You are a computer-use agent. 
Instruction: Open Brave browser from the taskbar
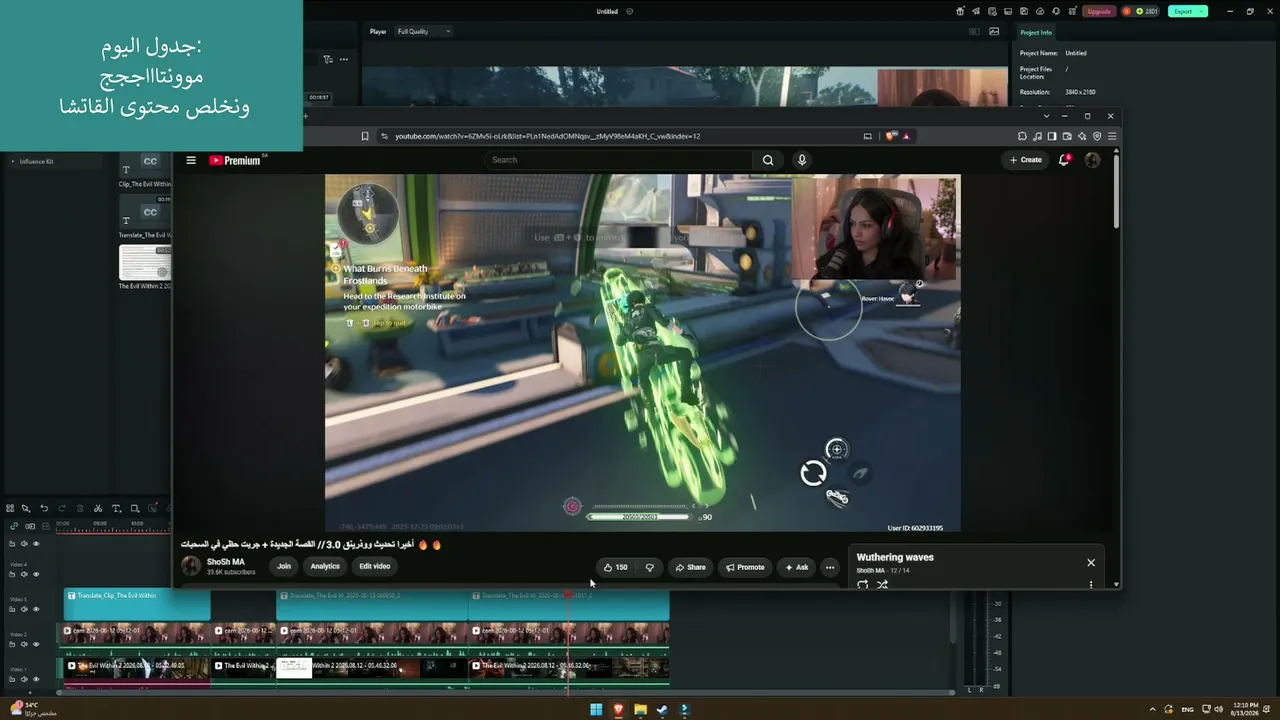[618, 710]
